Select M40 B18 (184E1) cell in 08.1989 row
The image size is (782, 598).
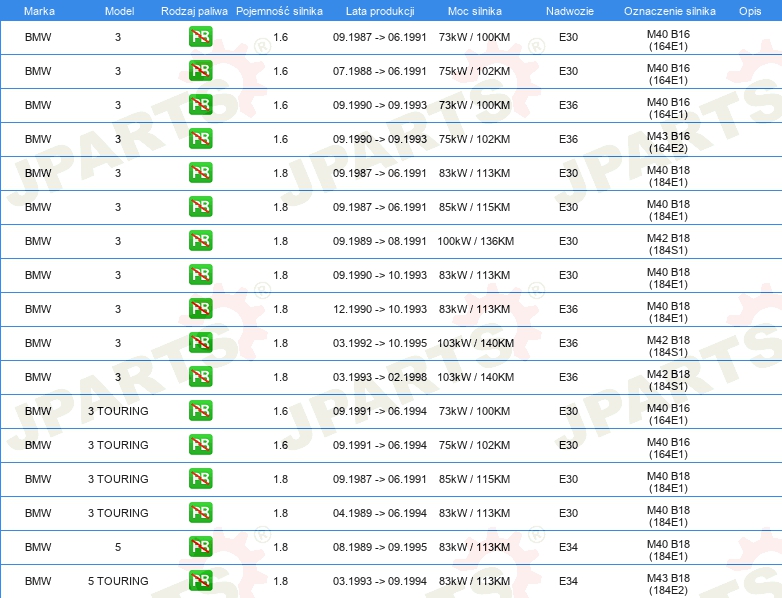tap(668, 550)
